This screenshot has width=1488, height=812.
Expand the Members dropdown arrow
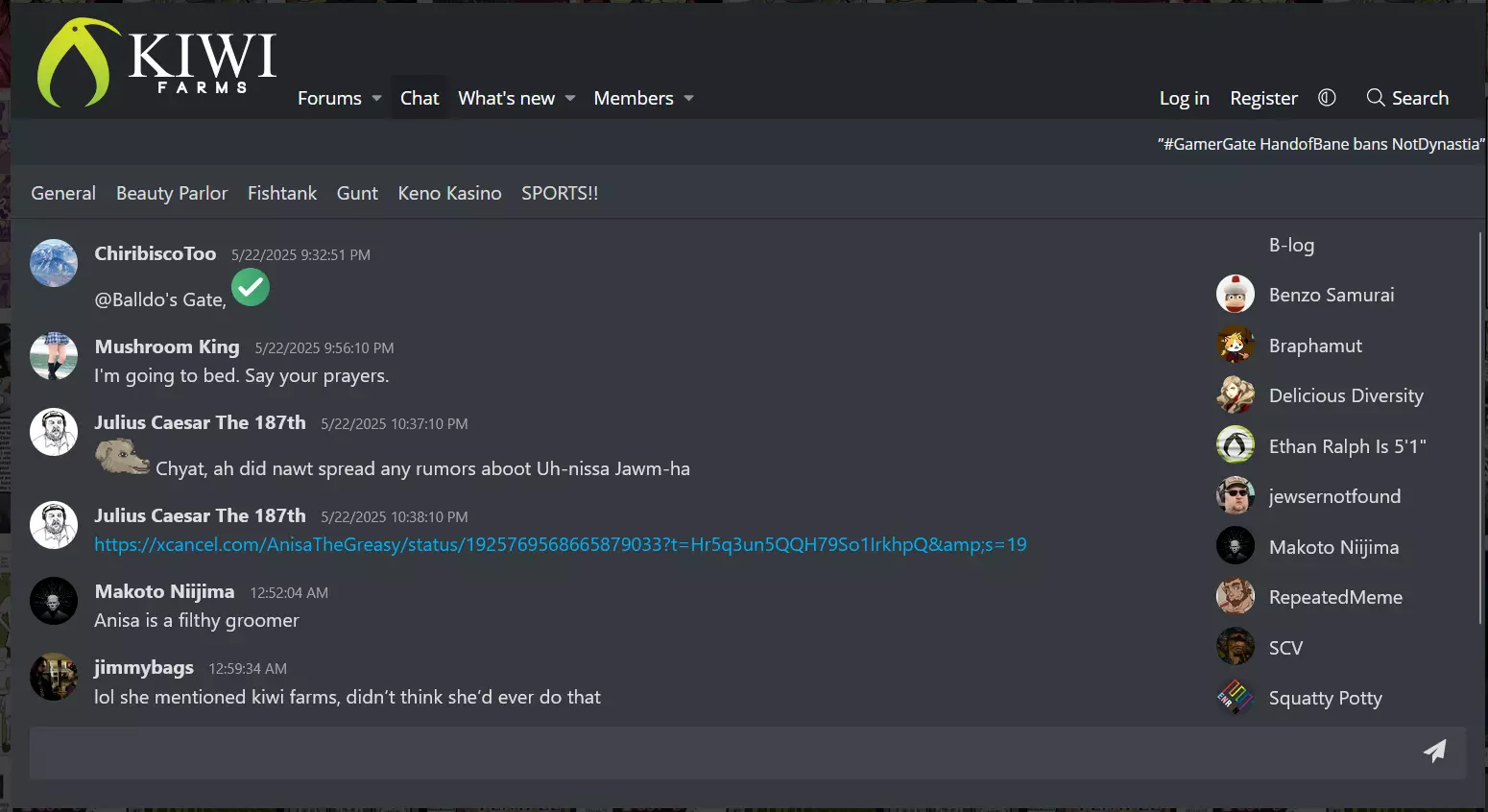pos(688,99)
